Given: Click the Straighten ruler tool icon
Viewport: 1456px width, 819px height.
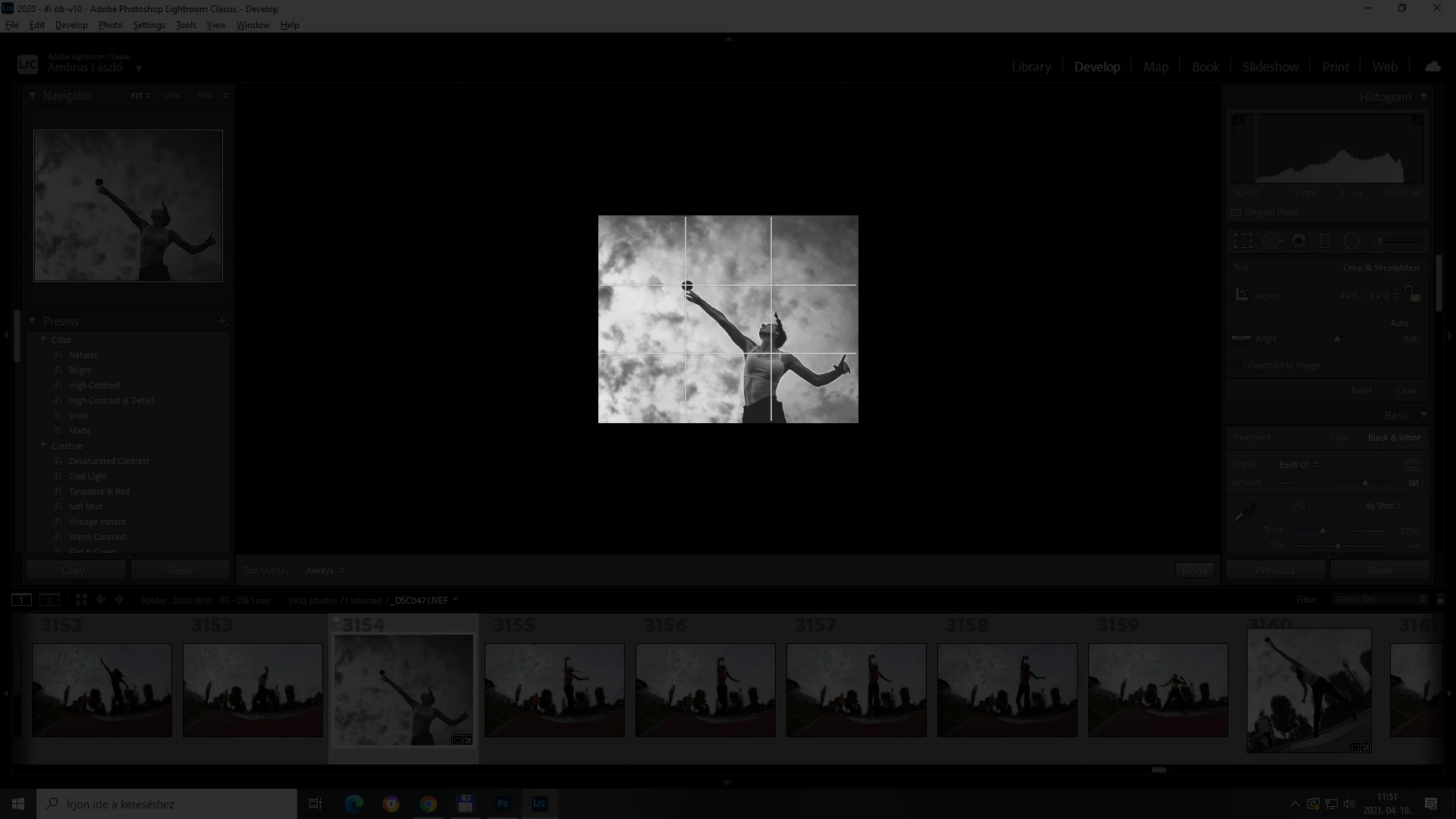Looking at the screenshot, I should point(1241,338).
